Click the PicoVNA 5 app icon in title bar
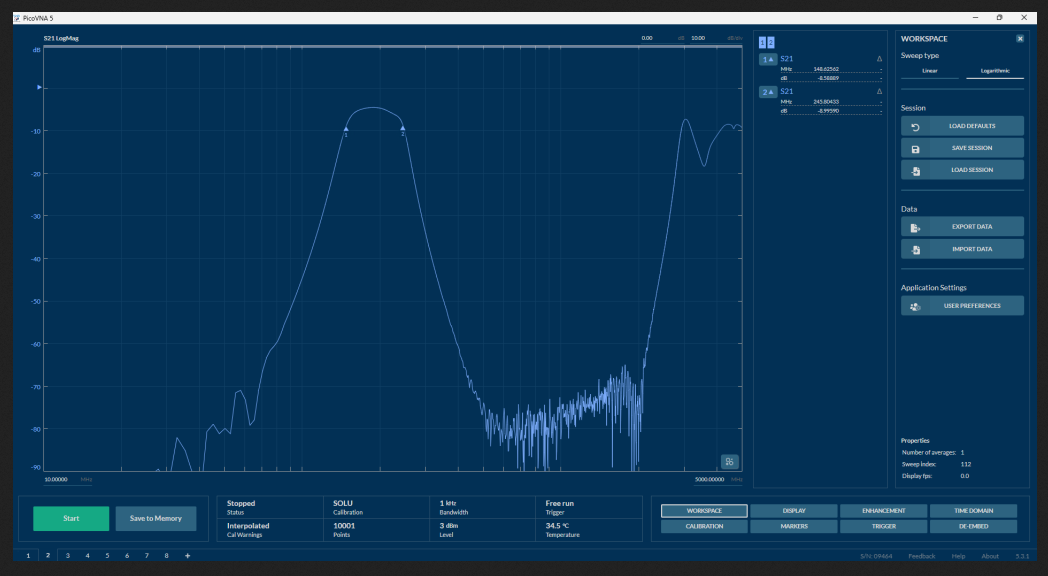 click(x=17, y=18)
